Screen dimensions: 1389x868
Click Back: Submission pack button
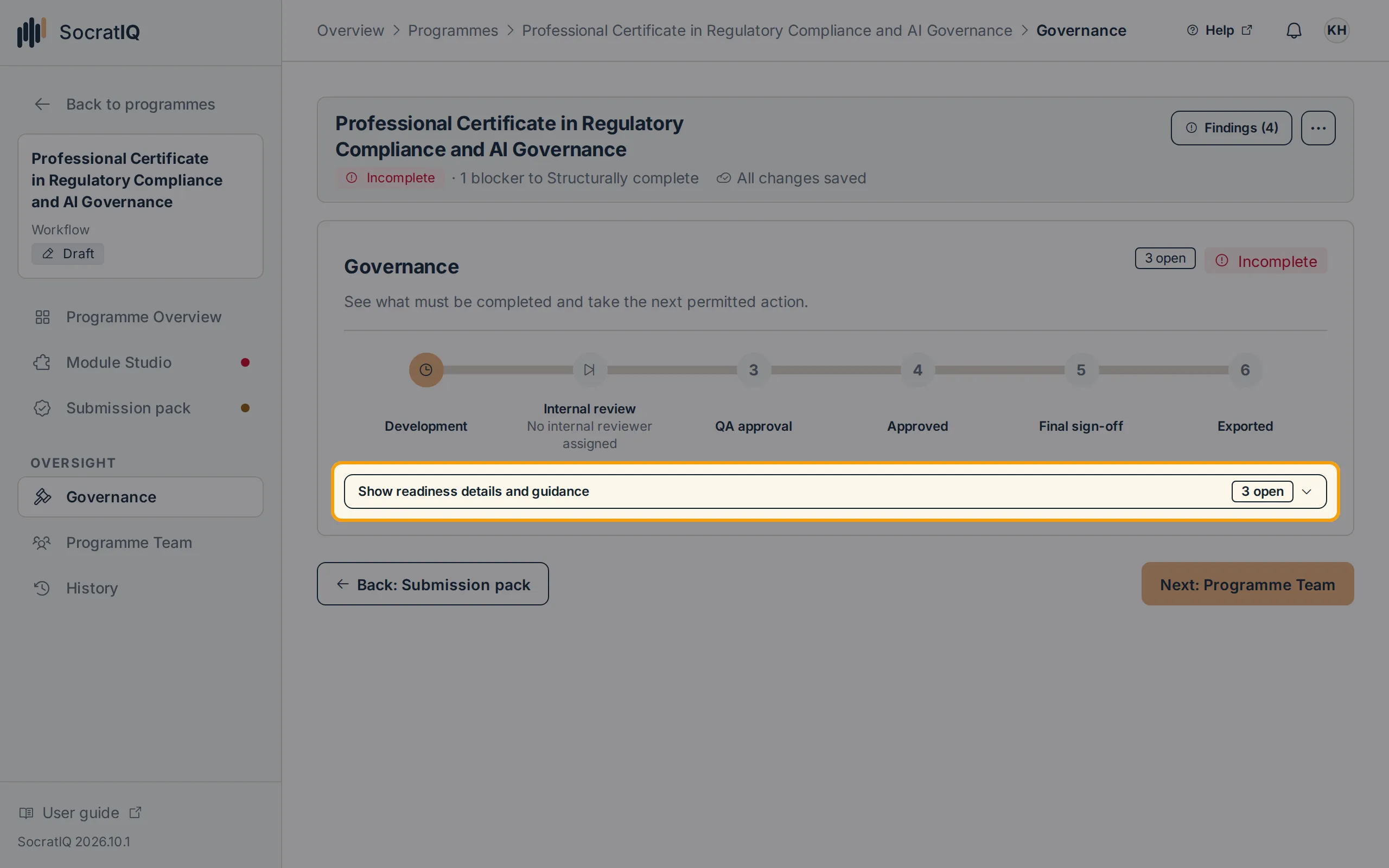pos(433,584)
